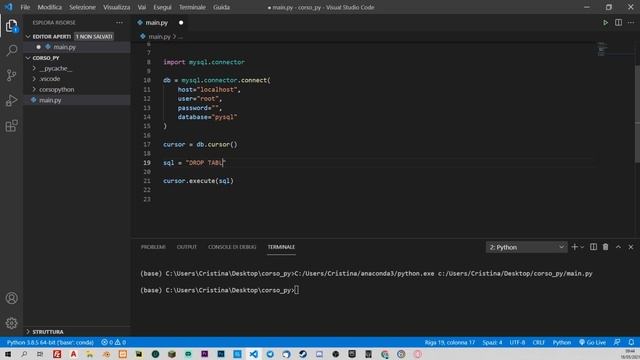Split the editor to the right
Image resolution: width=640 pixels, height=360 pixels.
coord(618,23)
